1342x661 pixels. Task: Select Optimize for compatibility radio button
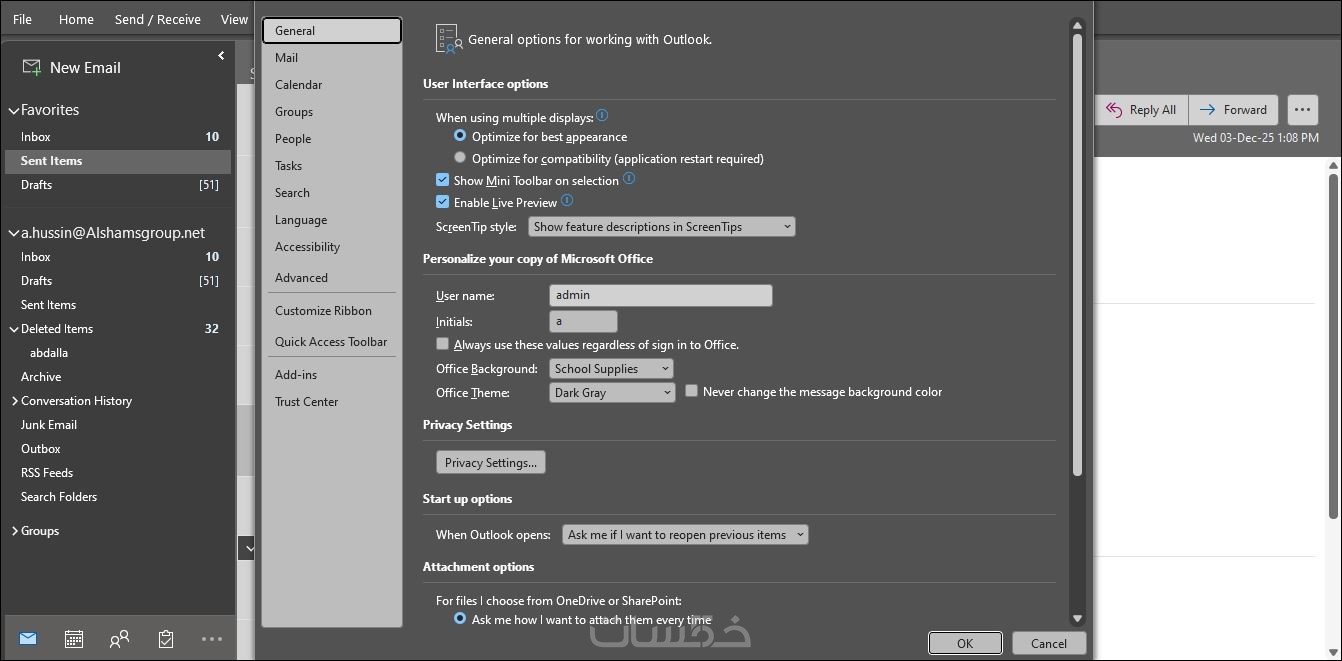[x=460, y=158]
